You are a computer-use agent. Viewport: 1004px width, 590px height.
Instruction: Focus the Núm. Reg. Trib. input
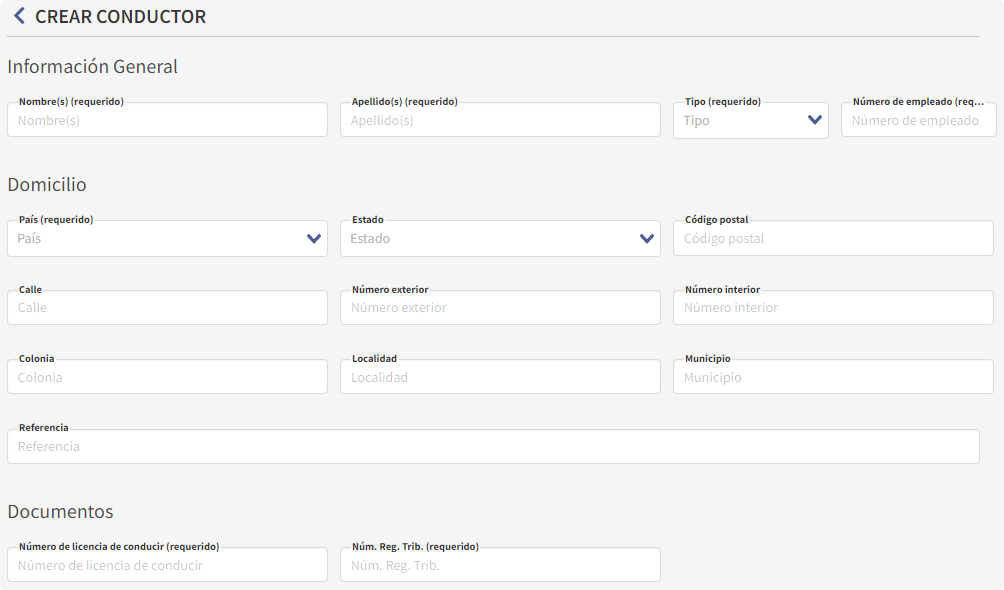click(500, 566)
